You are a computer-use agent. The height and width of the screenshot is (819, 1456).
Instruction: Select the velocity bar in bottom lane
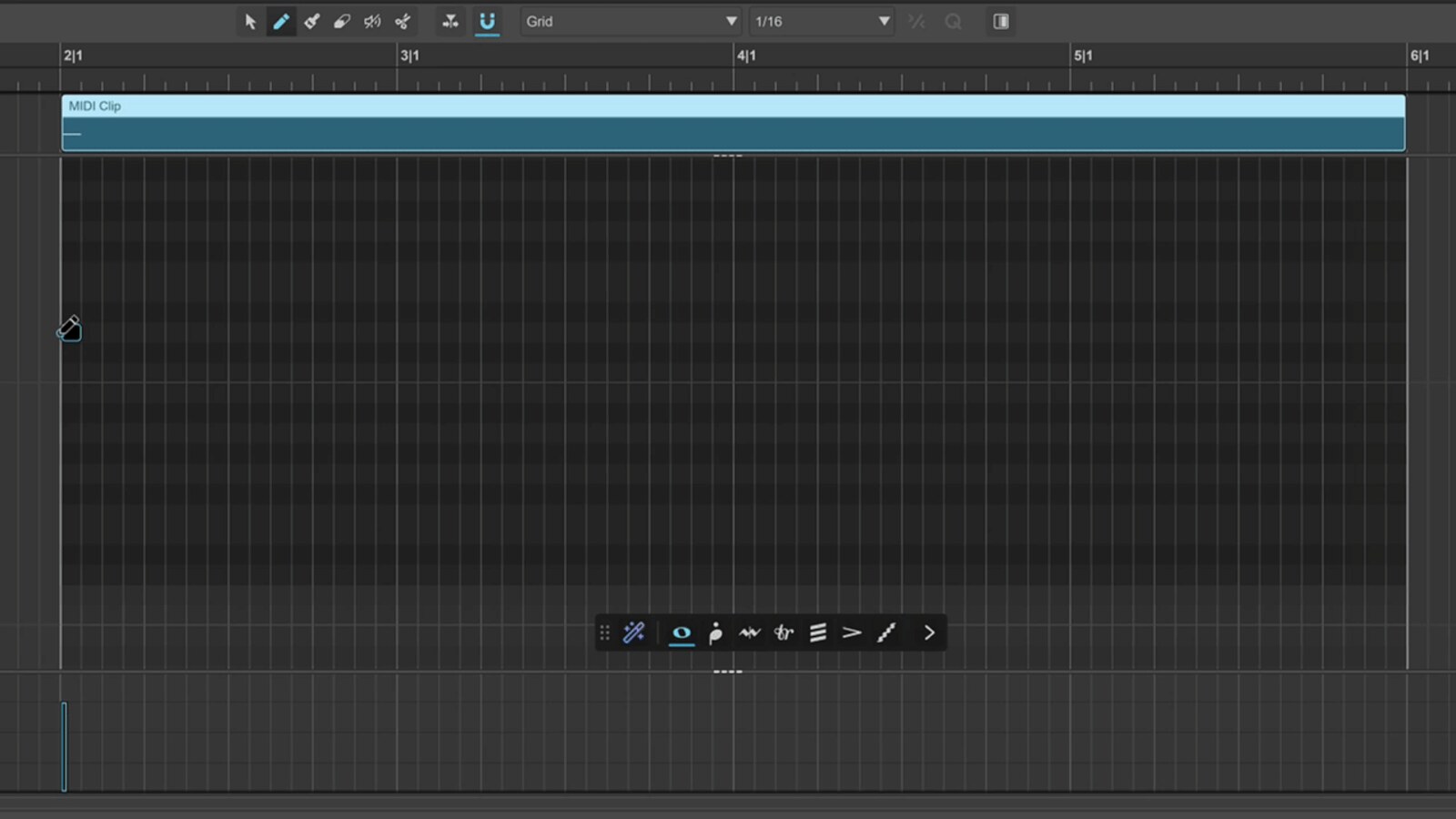coord(64,746)
